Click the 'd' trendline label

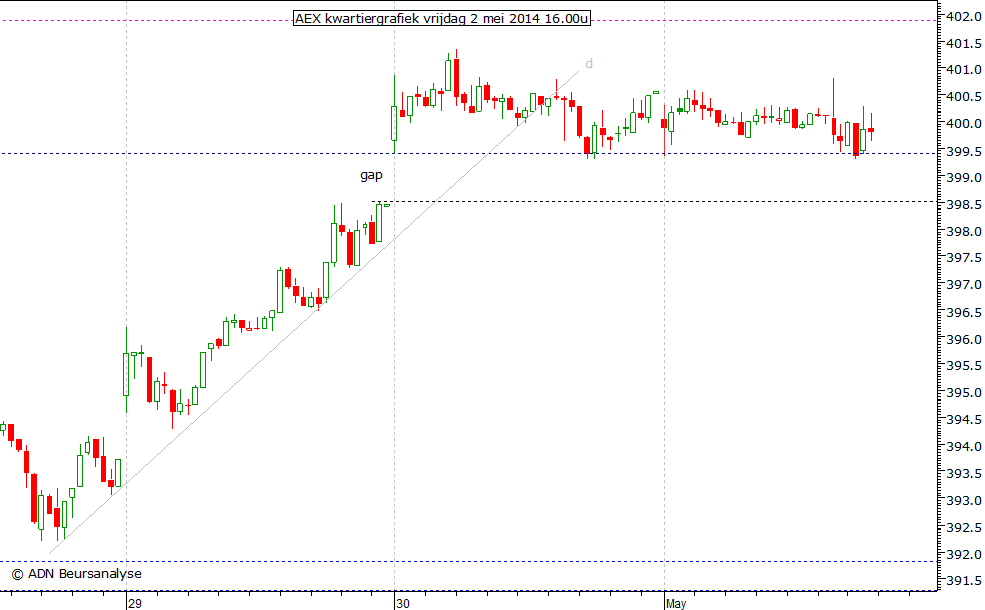pyautogui.click(x=589, y=63)
